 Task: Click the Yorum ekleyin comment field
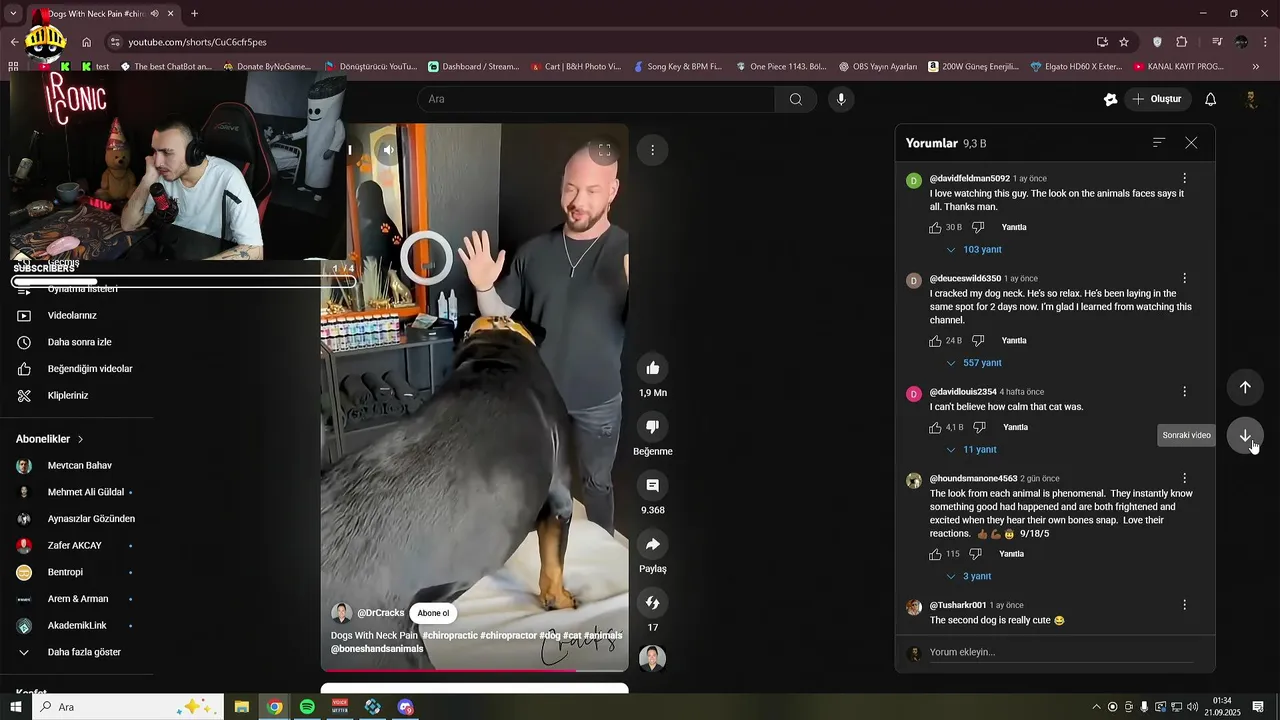[x=1060, y=653]
